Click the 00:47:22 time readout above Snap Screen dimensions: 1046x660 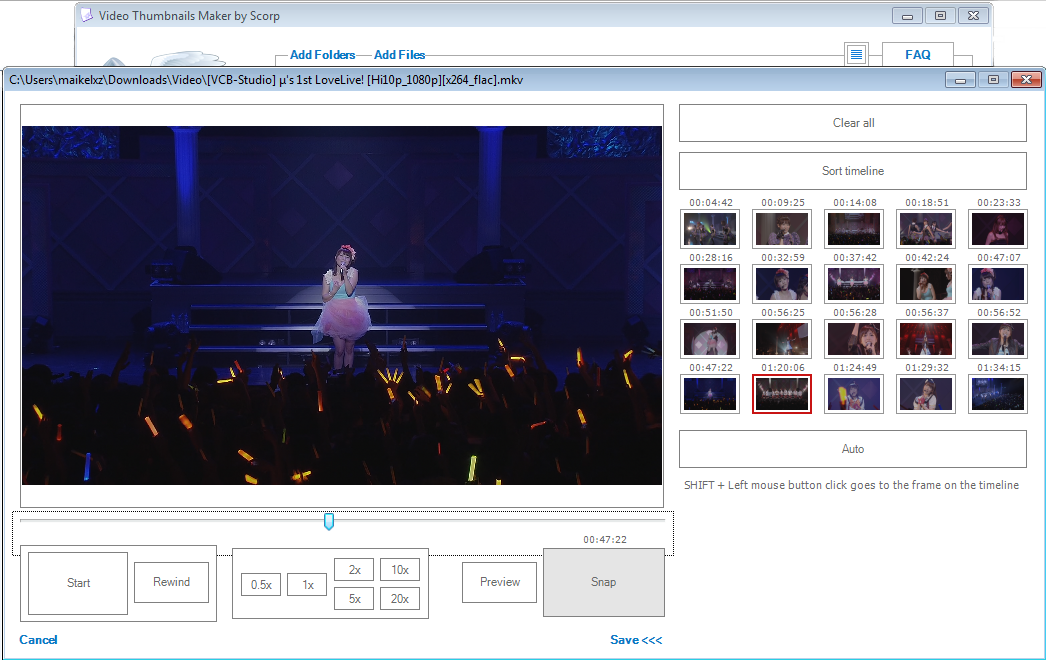(x=604, y=539)
